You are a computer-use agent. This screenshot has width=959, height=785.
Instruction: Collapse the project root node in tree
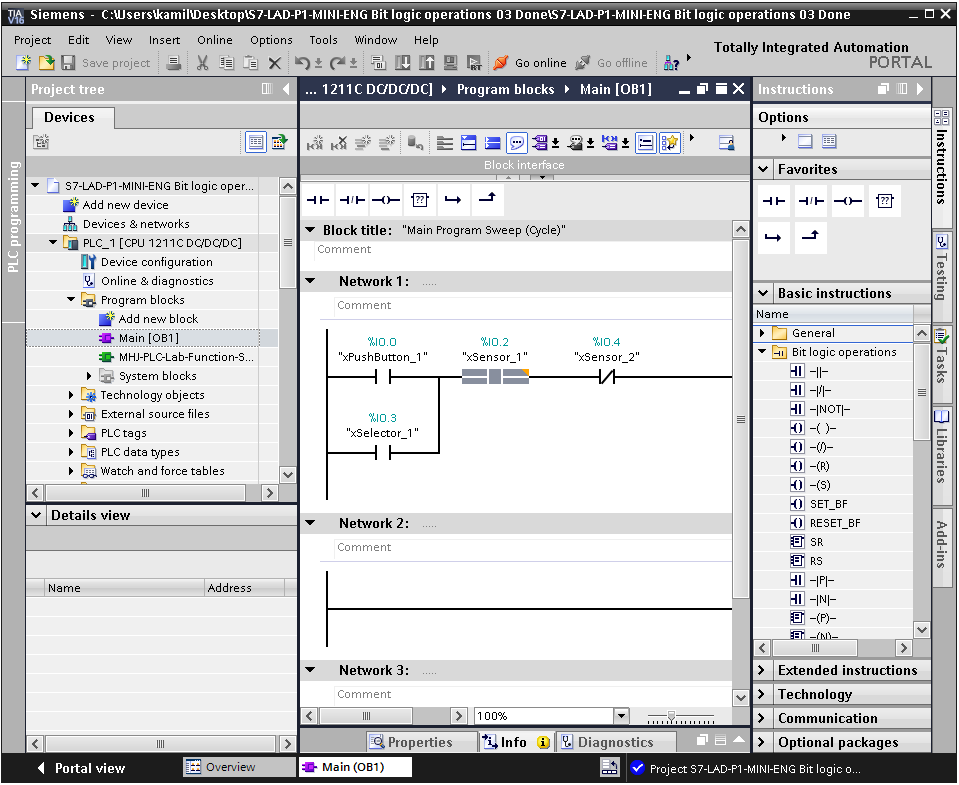pos(35,185)
